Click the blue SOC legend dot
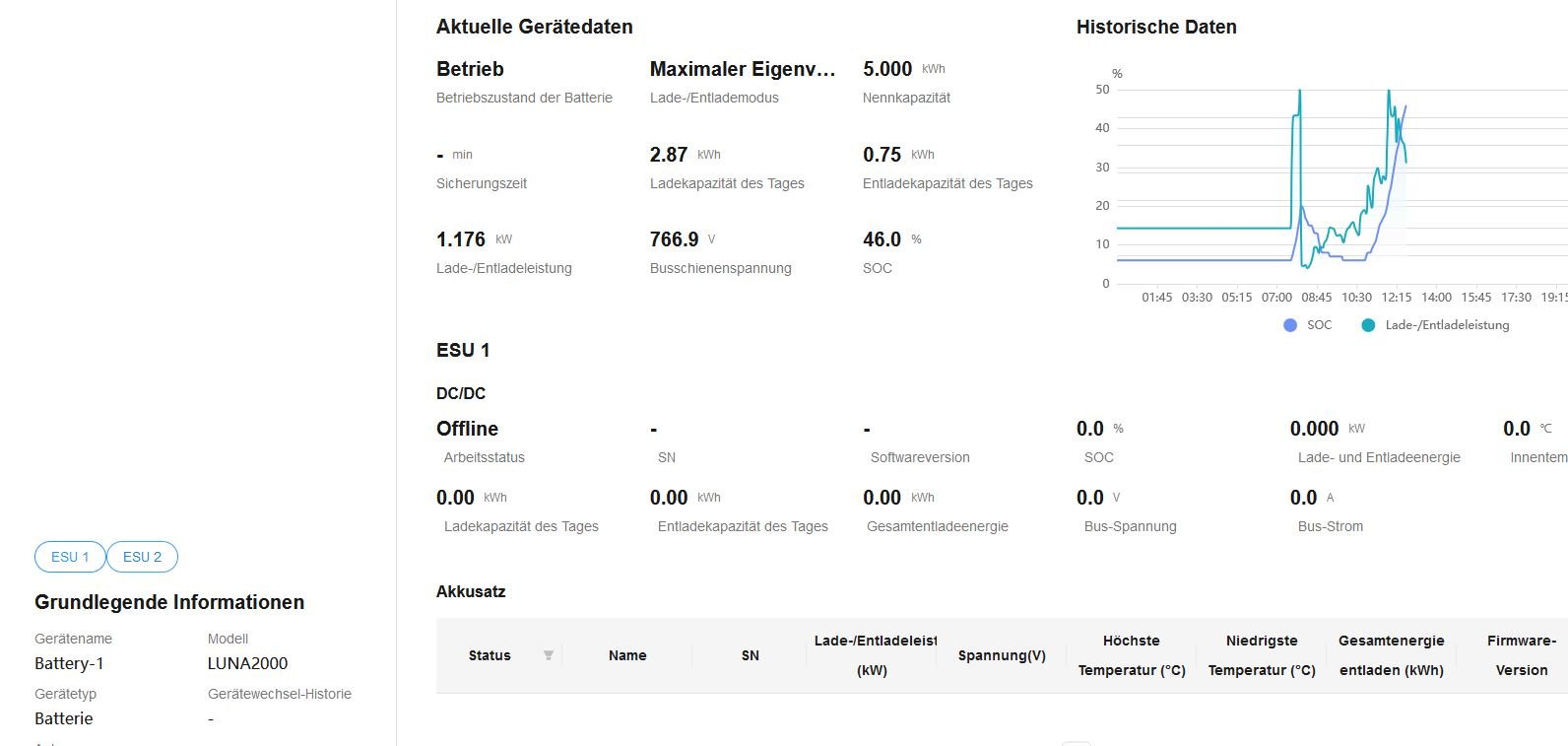The width and height of the screenshot is (1568, 746). [x=1290, y=325]
